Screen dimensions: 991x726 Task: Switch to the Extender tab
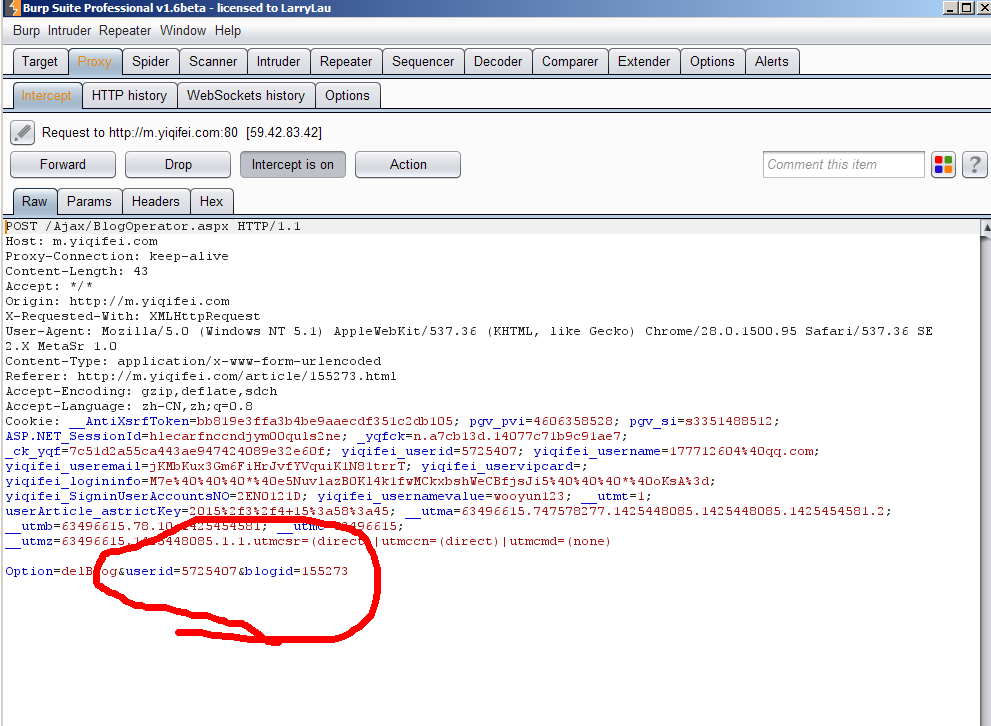644,61
